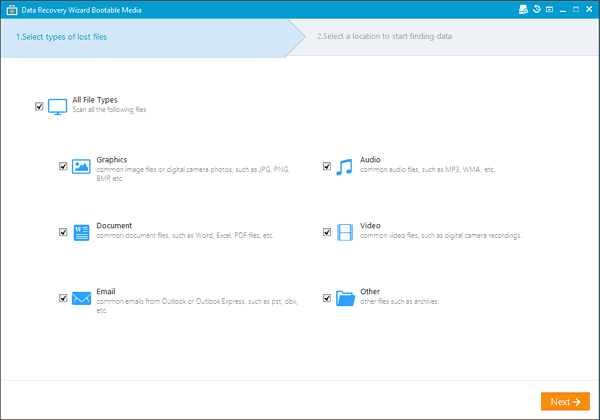Disable the Audio file type checkbox
The image size is (600, 420).
point(327,166)
